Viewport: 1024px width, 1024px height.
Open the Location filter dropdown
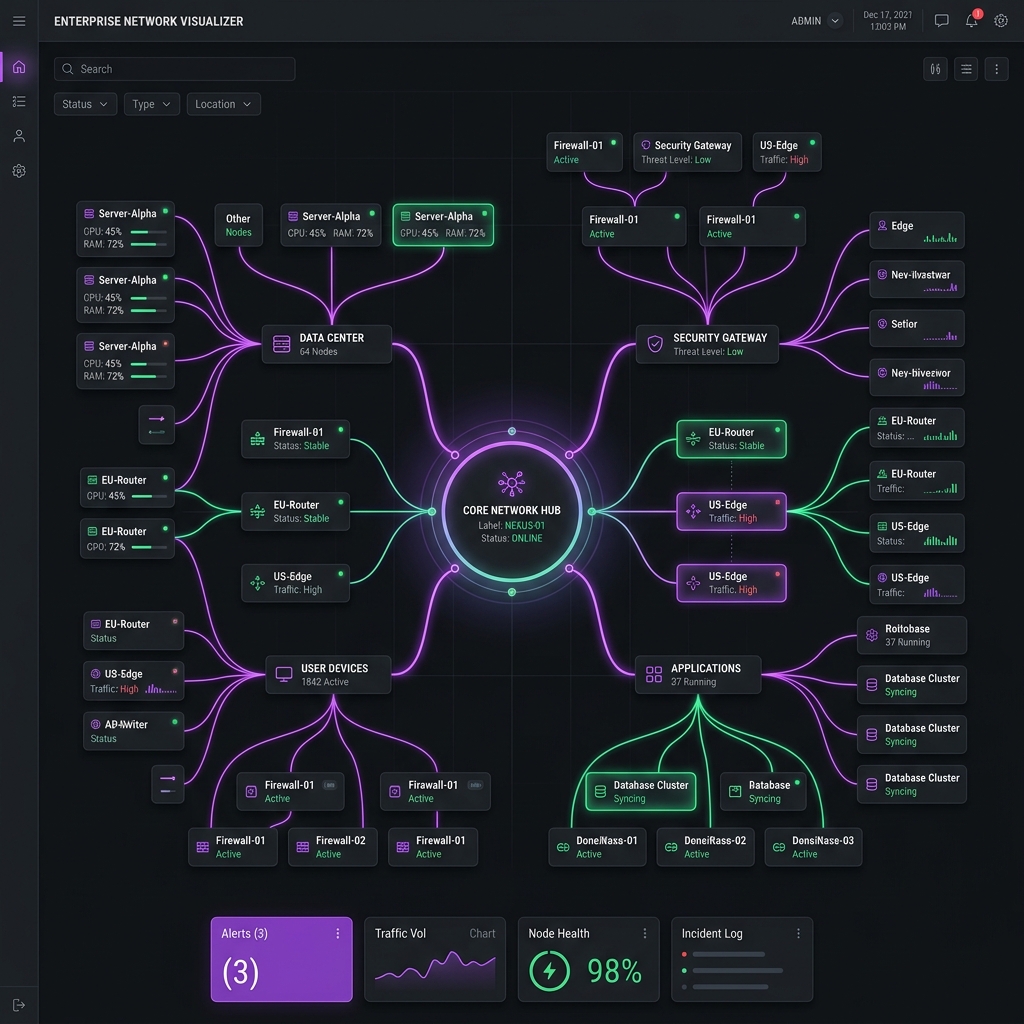coord(223,104)
